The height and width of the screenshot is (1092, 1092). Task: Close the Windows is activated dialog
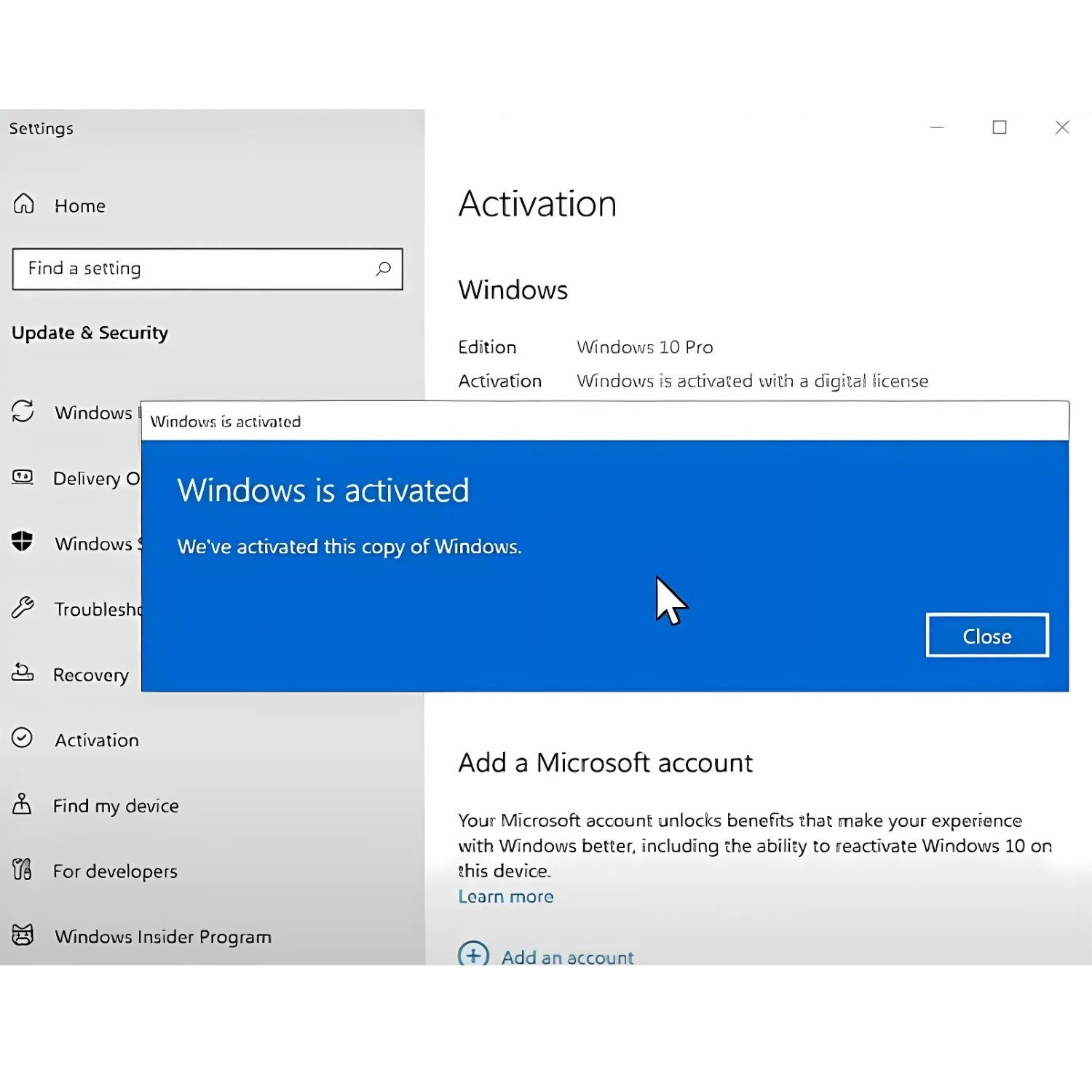(986, 635)
